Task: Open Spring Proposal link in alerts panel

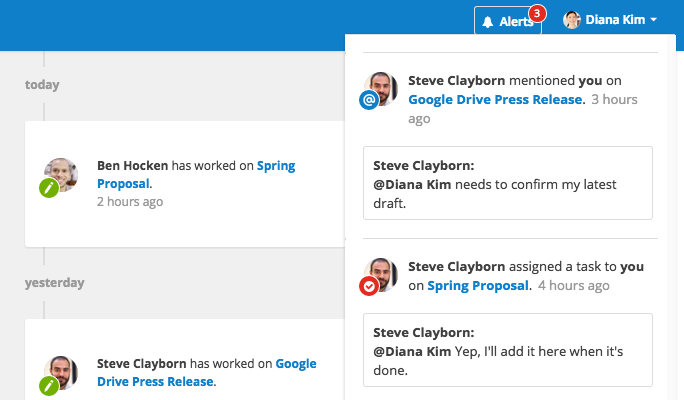Action: point(478,286)
